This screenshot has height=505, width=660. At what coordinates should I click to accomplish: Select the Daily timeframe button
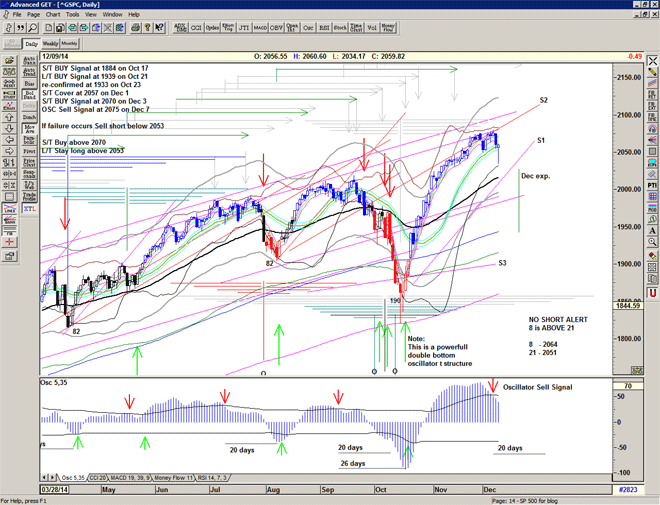click(x=31, y=44)
